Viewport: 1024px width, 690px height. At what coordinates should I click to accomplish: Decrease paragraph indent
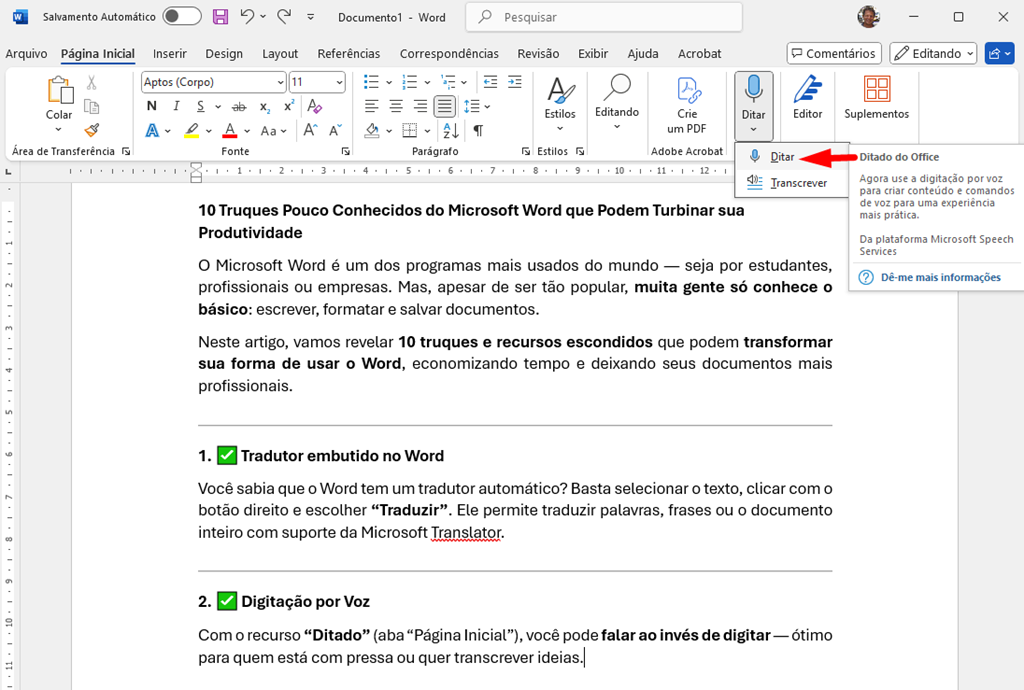click(490, 82)
